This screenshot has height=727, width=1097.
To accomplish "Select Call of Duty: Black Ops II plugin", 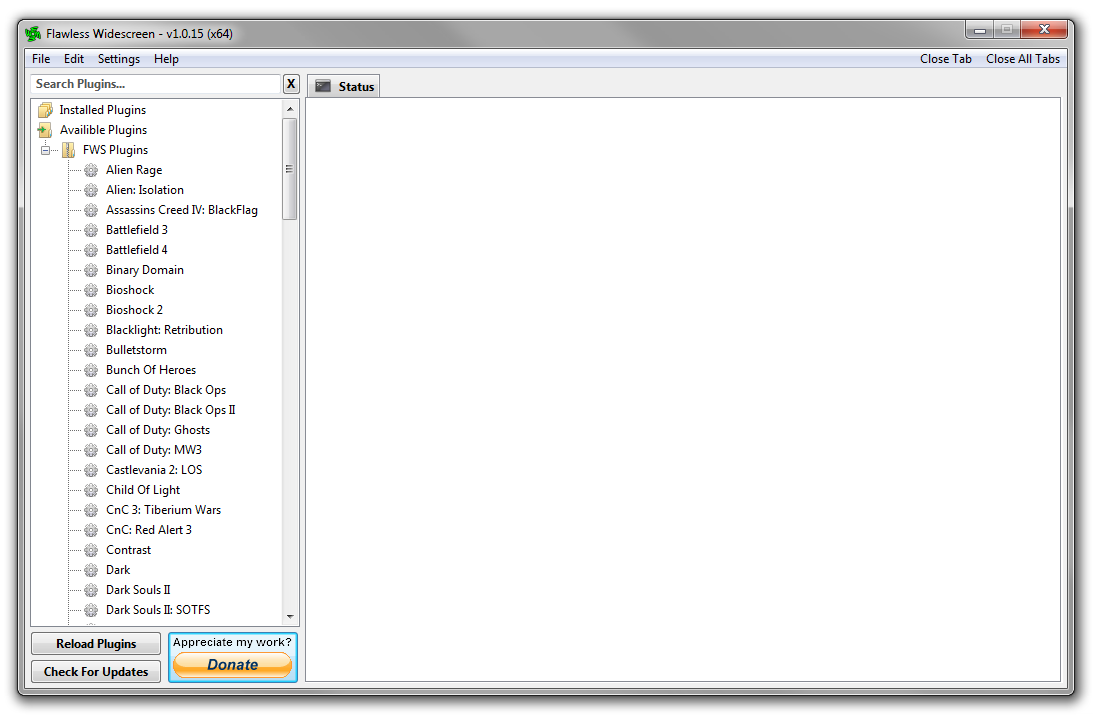I will click(171, 410).
